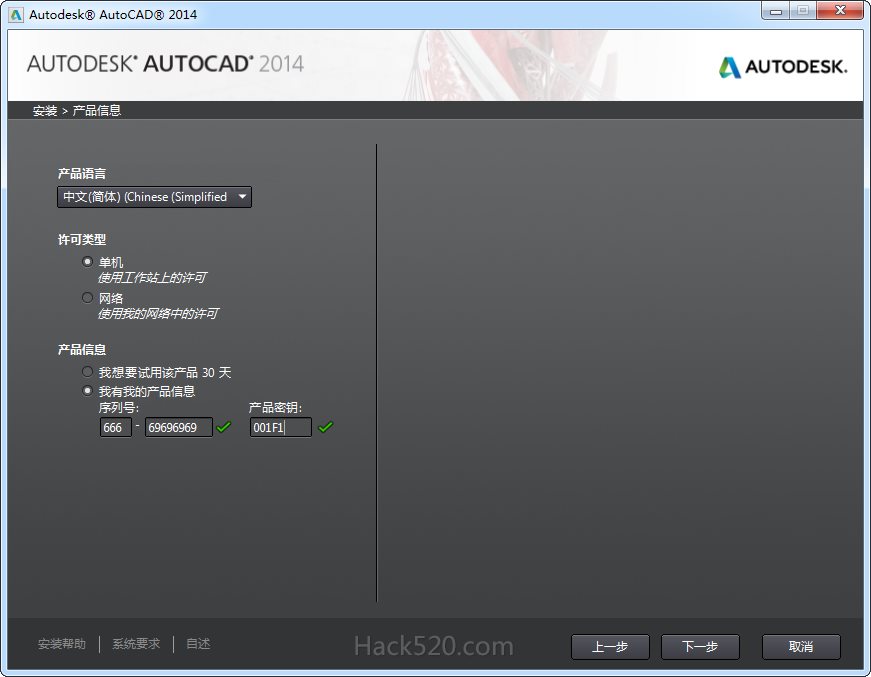This screenshot has width=871, height=677.
Task: Click the Autodesk logo in the banner
Action: pos(782,67)
